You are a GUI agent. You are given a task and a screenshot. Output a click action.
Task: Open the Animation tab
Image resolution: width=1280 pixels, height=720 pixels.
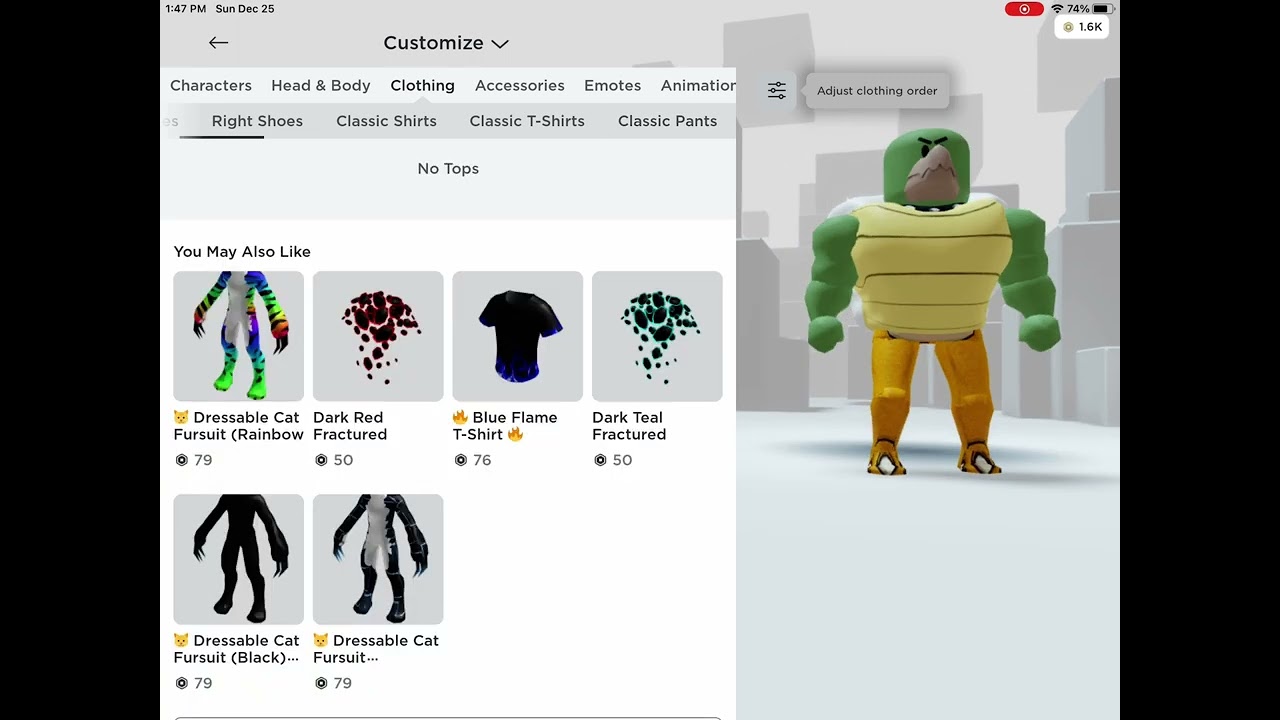698,85
